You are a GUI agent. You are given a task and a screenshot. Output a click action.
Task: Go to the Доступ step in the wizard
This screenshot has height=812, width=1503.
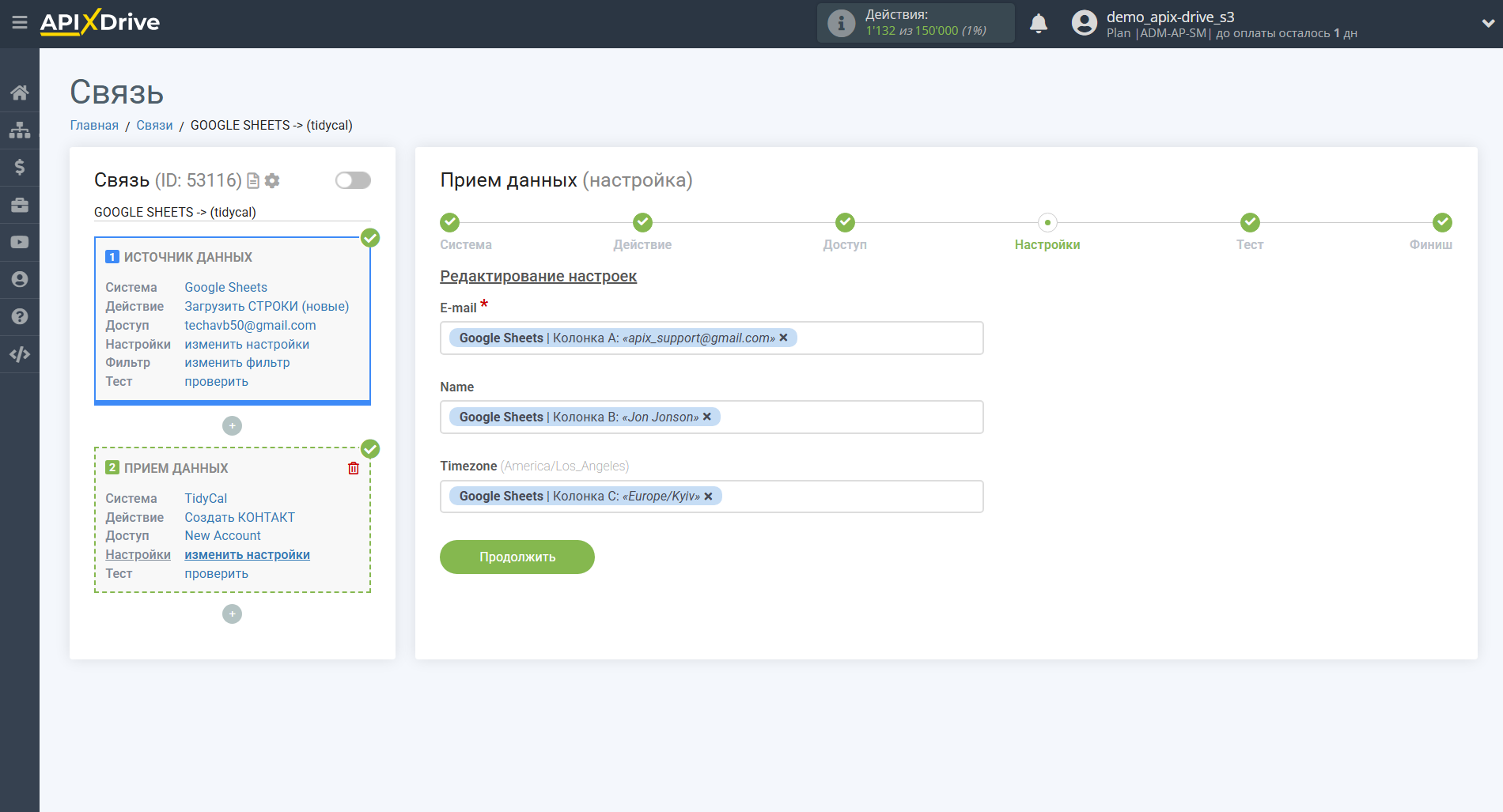tap(844, 223)
